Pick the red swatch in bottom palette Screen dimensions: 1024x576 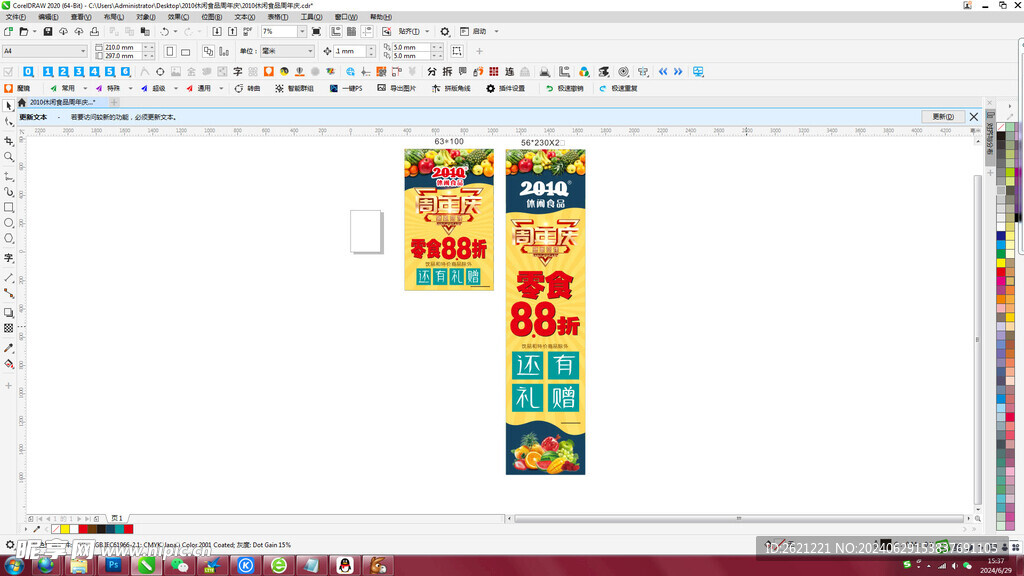(x=128, y=529)
